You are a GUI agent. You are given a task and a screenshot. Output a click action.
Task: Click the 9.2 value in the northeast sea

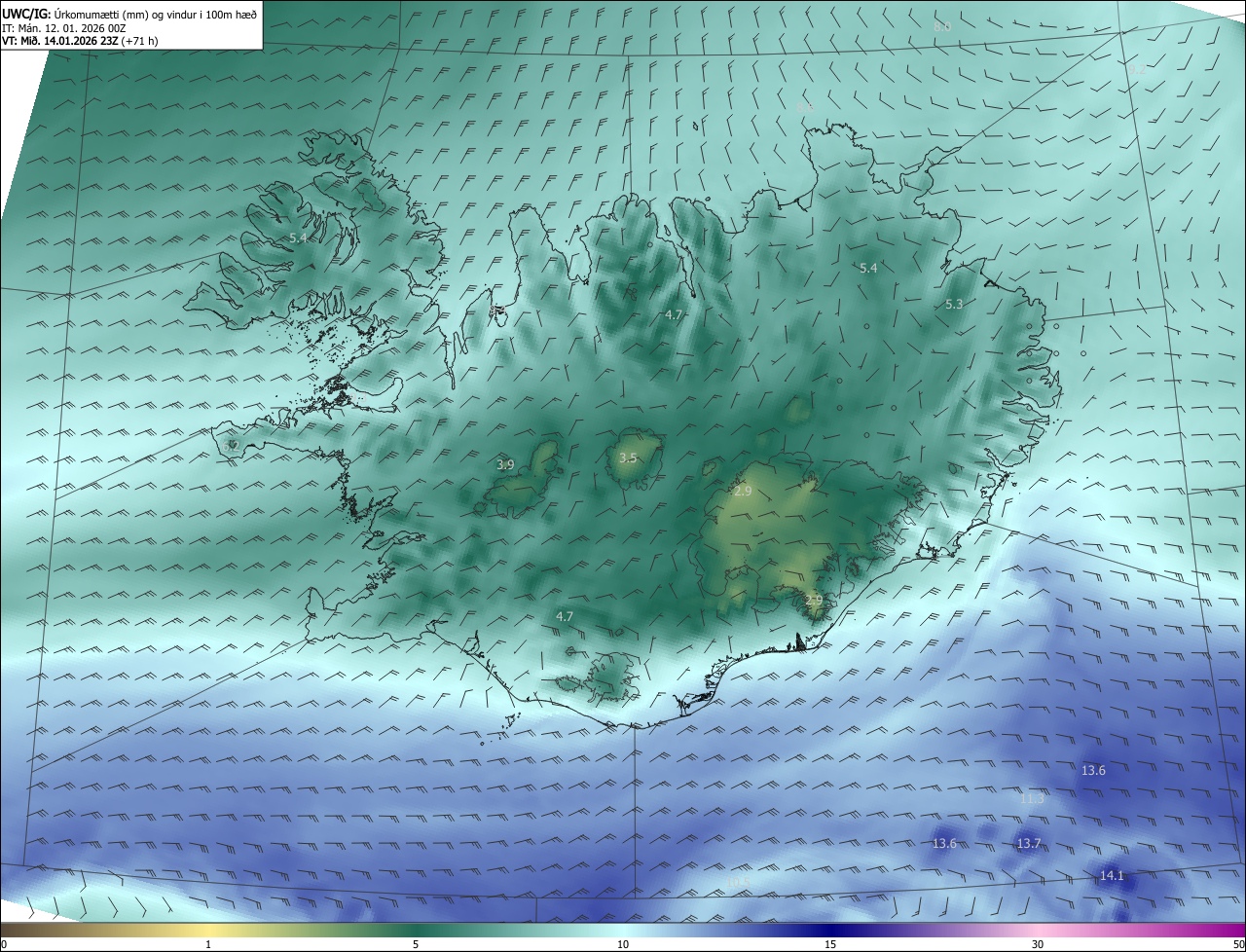(x=1137, y=70)
